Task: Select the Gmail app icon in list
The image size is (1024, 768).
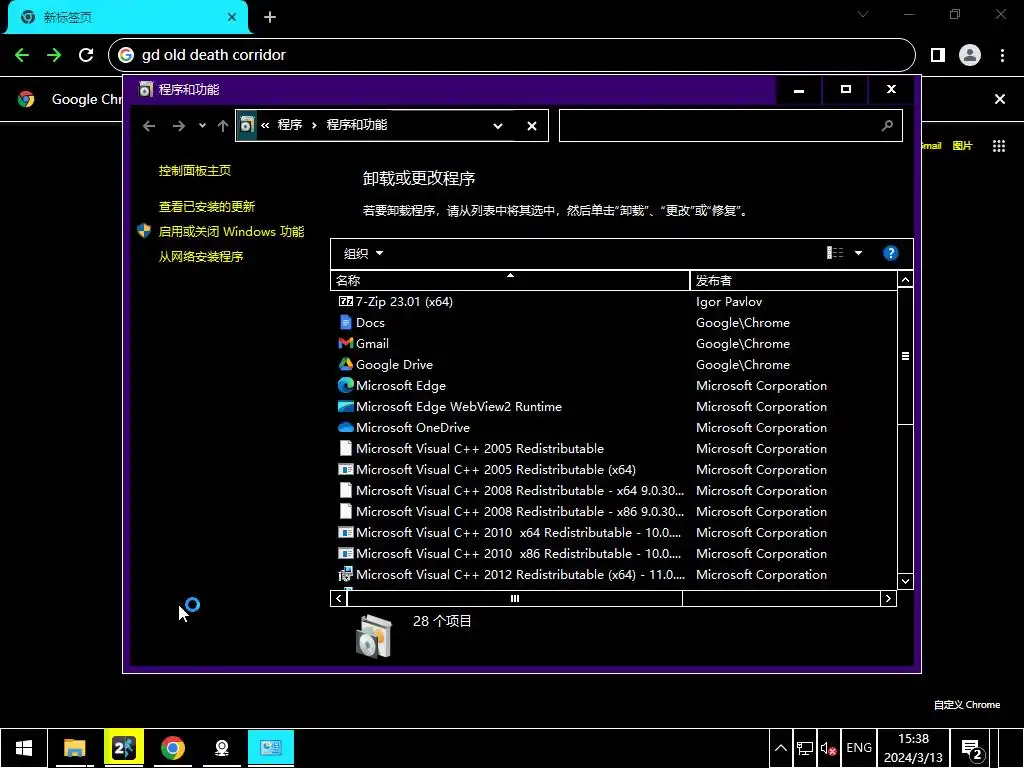Action: [345, 344]
